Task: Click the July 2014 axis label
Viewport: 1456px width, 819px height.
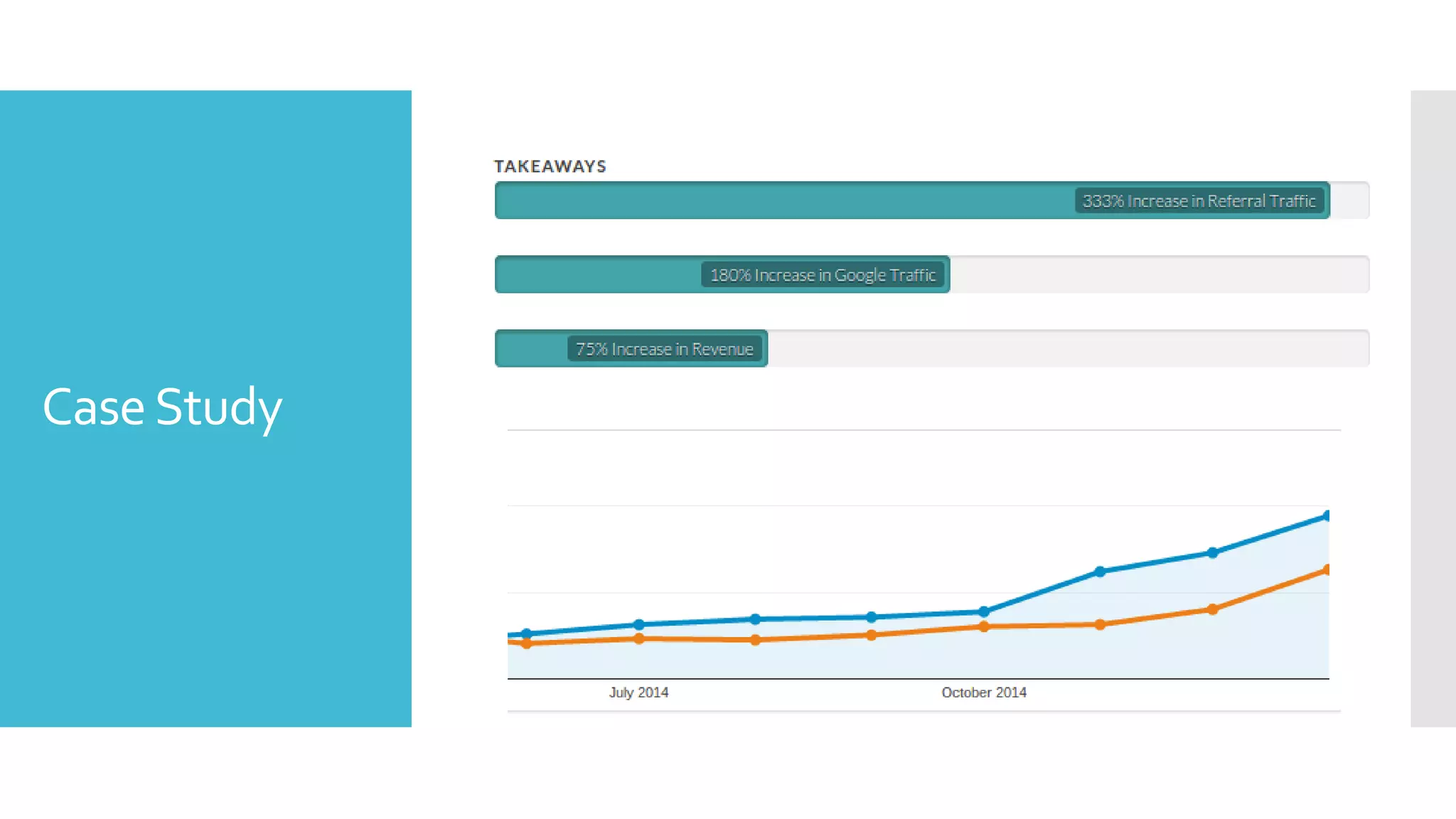Action: click(x=638, y=692)
